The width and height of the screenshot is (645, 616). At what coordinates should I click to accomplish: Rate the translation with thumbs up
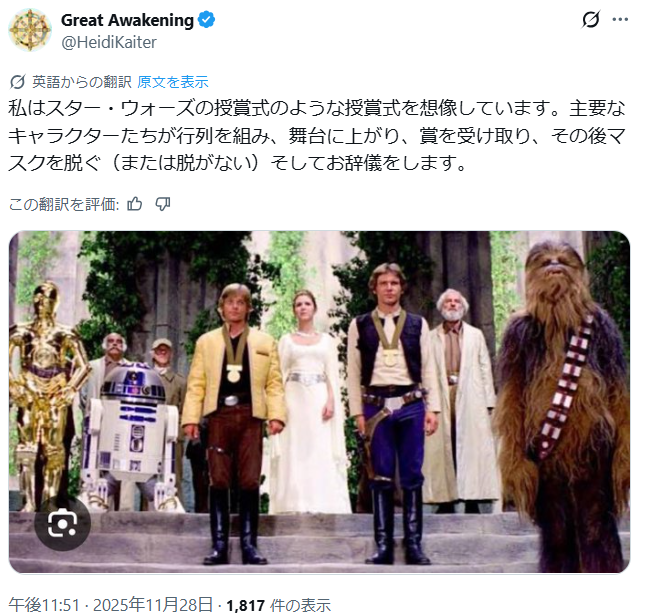pos(135,204)
